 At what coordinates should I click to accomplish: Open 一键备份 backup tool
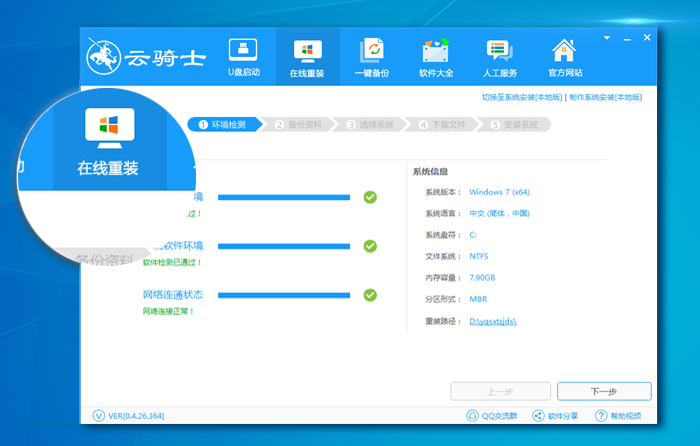coord(372,58)
